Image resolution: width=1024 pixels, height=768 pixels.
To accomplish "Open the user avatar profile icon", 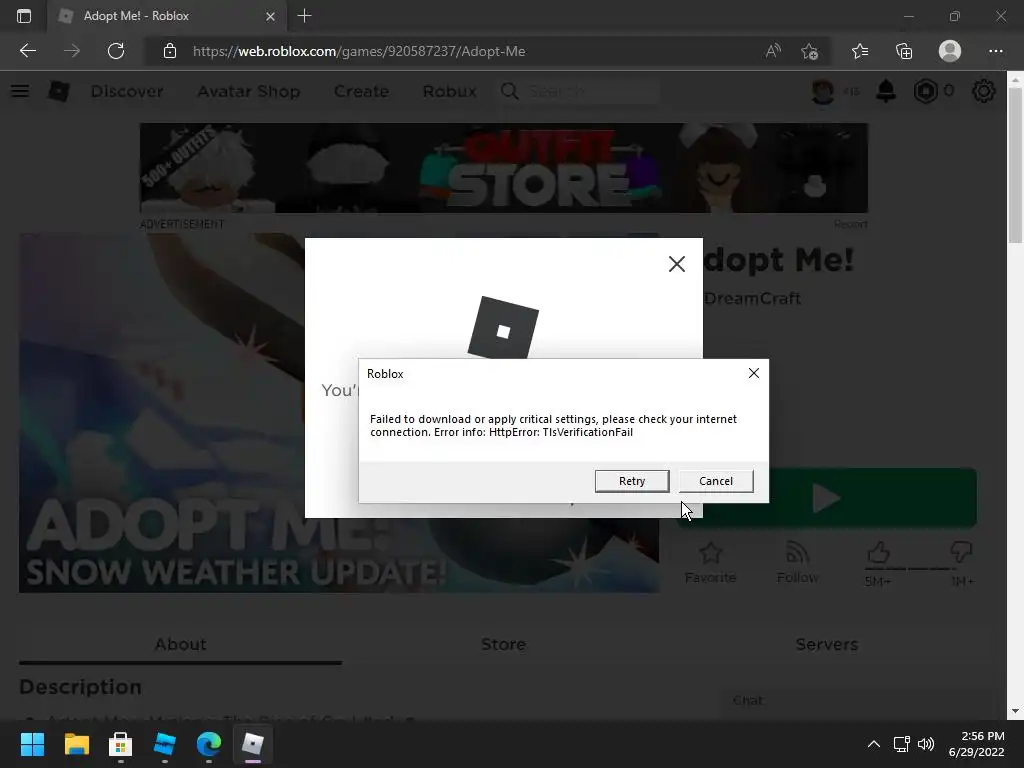I will 823,91.
